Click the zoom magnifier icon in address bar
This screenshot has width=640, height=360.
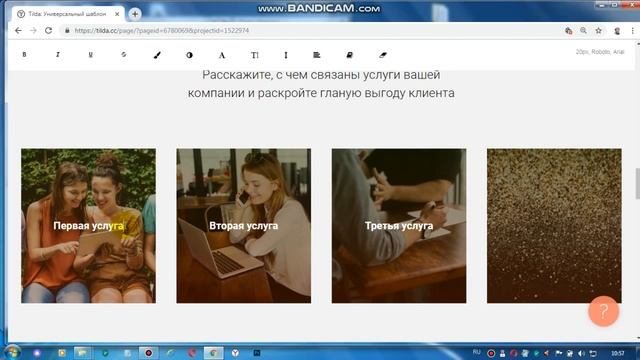(584, 31)
